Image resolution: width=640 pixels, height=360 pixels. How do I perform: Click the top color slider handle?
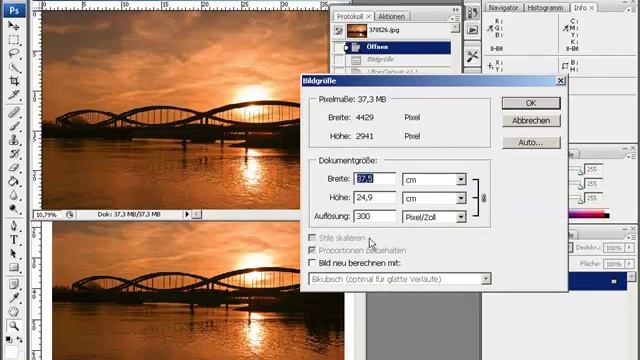coord(580,172)
